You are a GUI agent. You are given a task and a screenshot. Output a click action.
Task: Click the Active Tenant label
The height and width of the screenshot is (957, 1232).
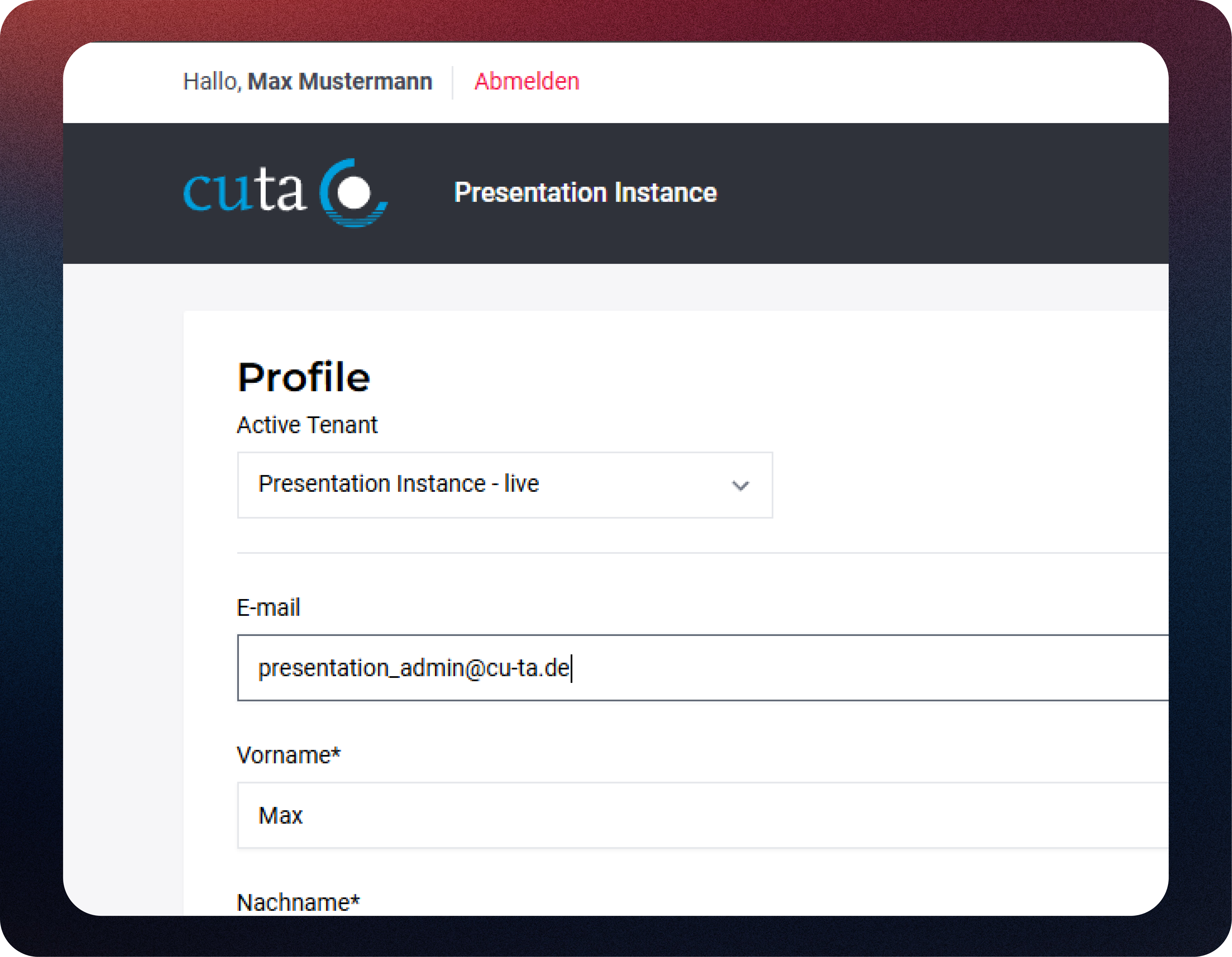pos(307,425)
